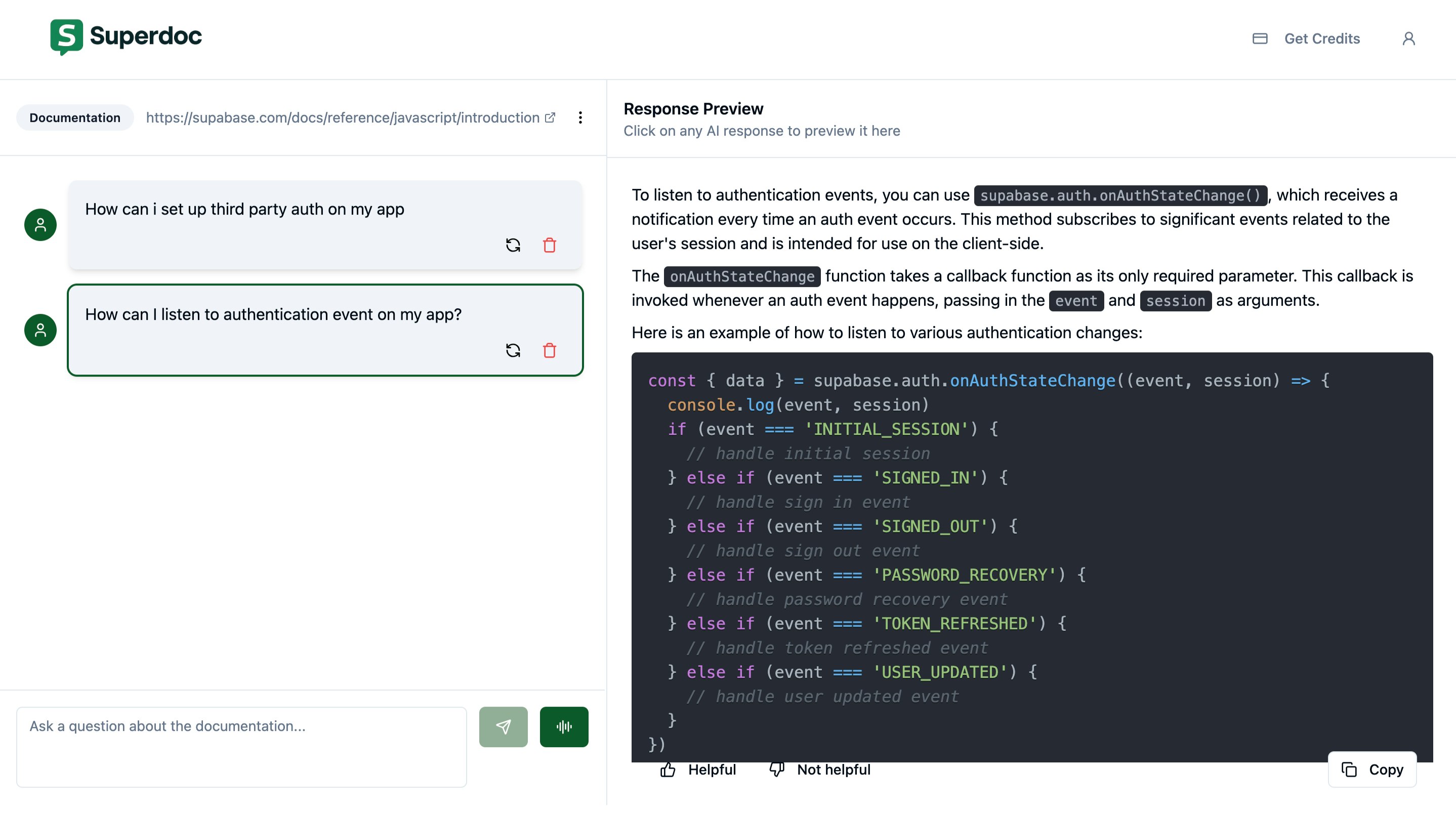Click the Superdoc logo icon
The width and height of the screenshot is (1456, 813).
(x=66, y=37)
